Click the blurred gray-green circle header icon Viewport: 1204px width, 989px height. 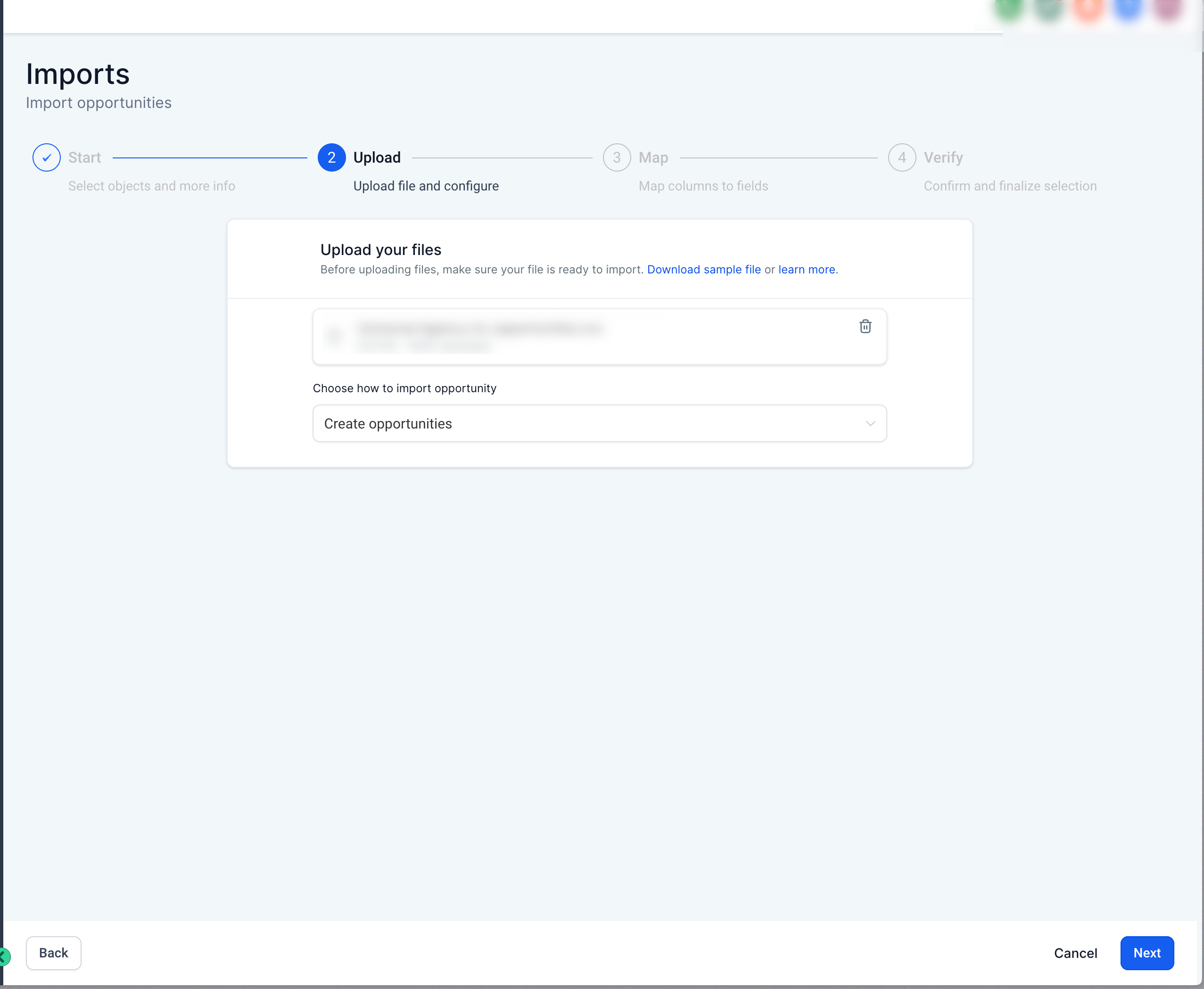(x=1048, y=8)
